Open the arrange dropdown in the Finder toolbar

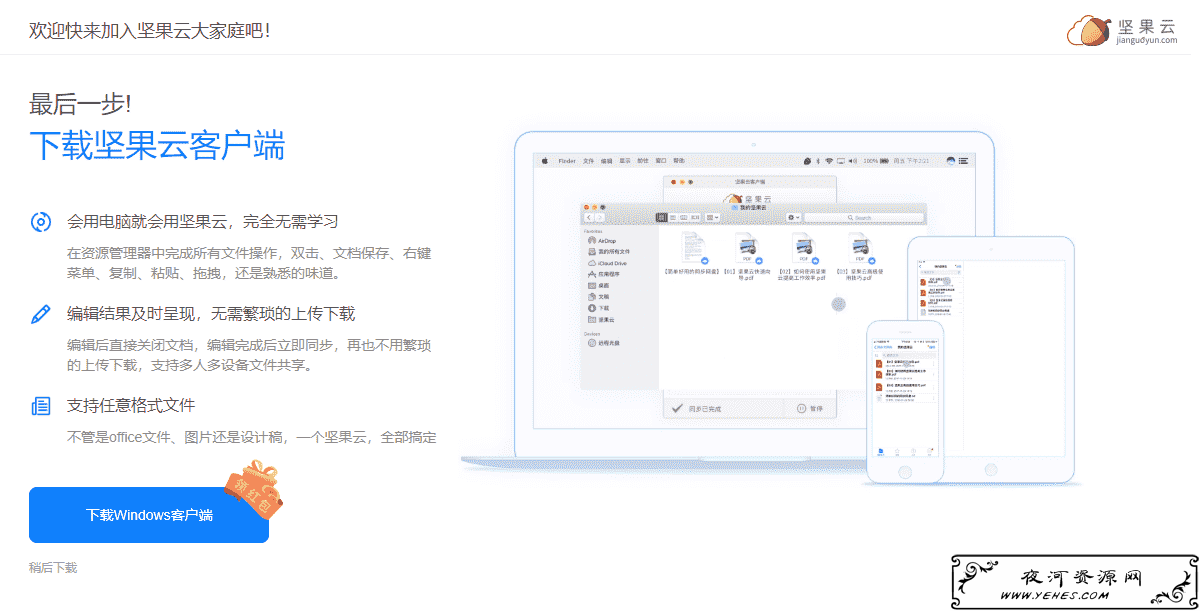(x=712, y=217)
